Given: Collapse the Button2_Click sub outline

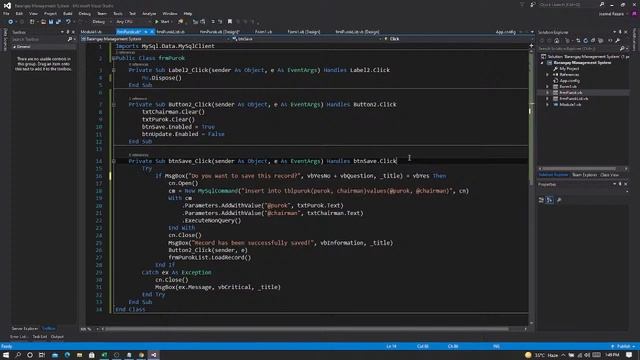Looking at the screenshot, I should point(114,104).
